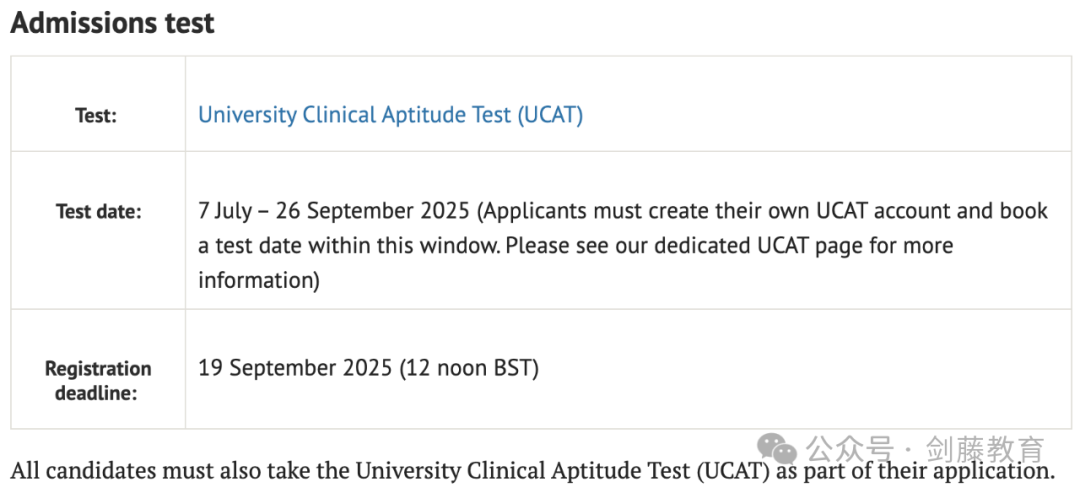
Task: Click the word information) in the test date cell
Action: (x=259, y=281)
